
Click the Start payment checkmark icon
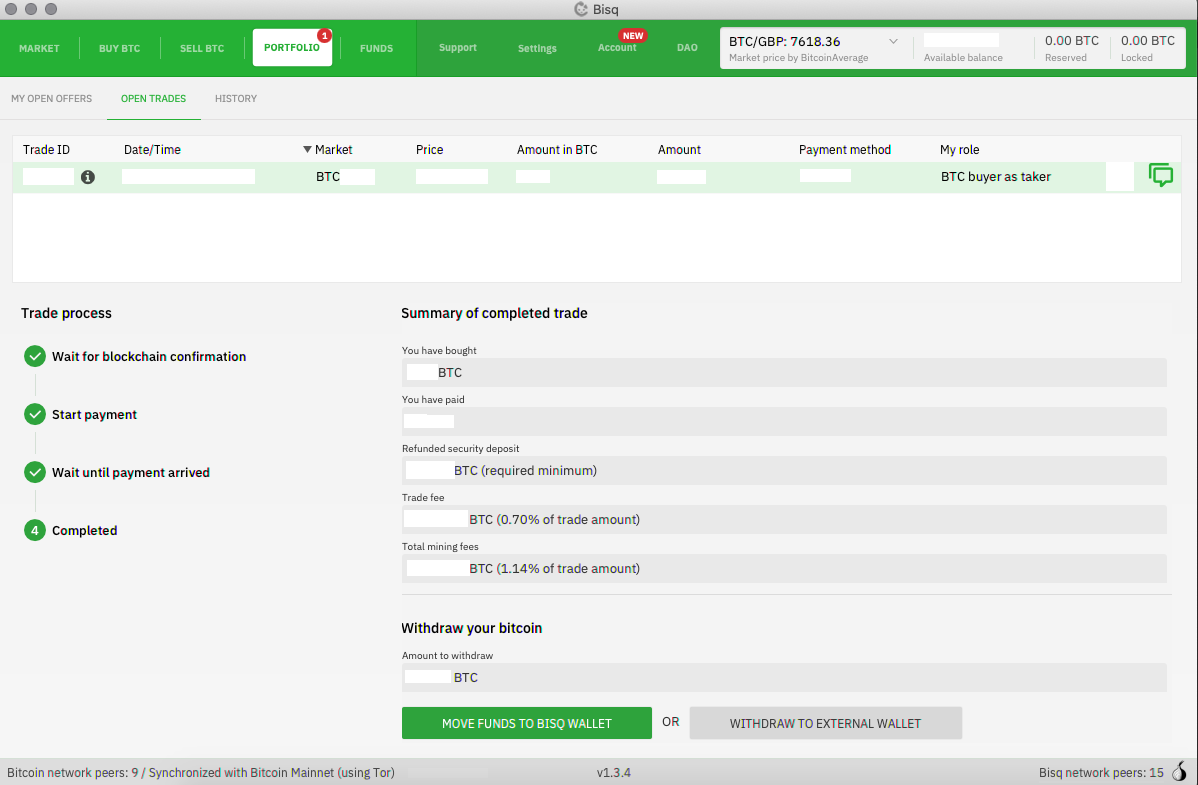34,414
